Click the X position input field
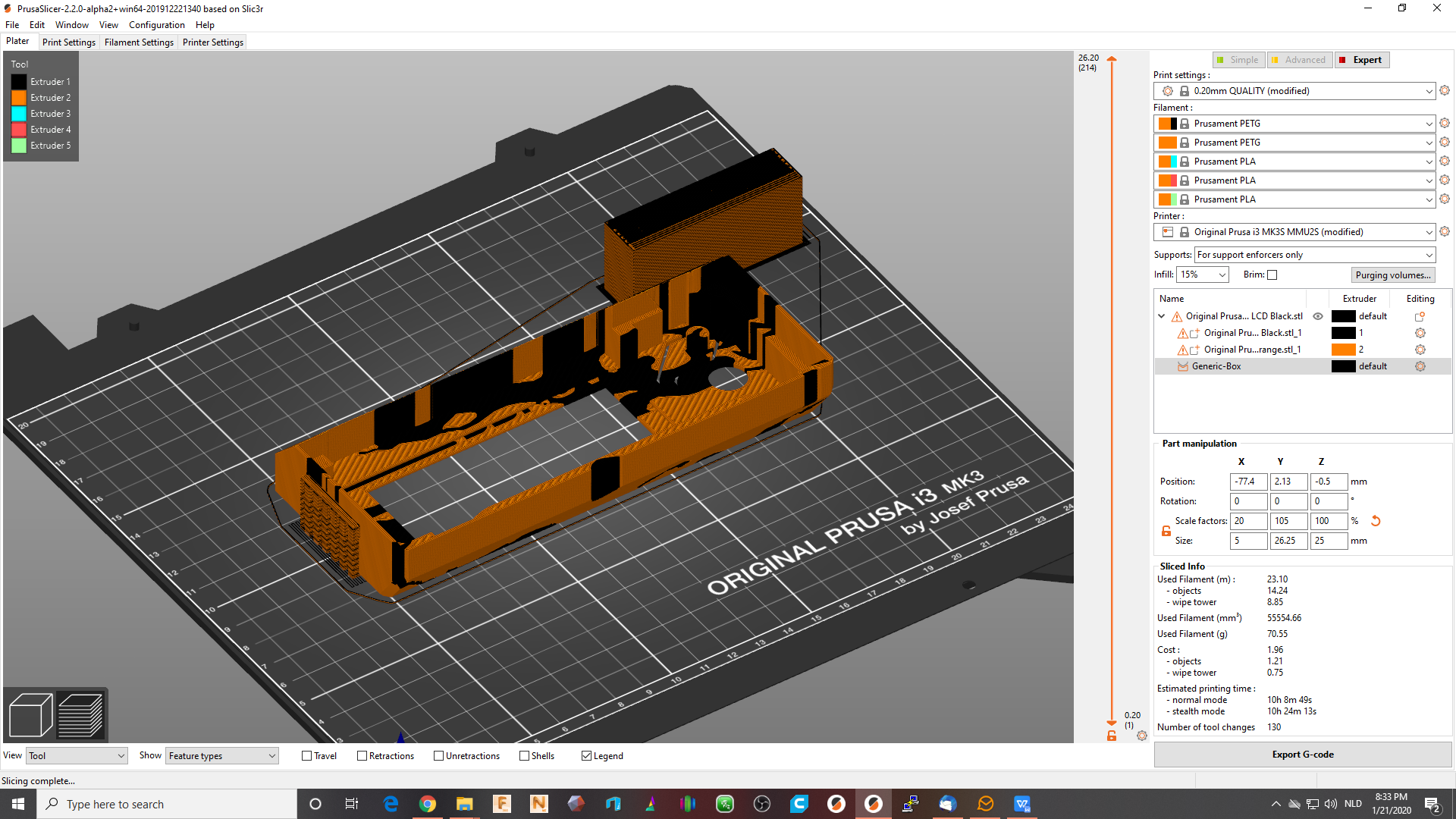This screenshot has height=819, width=1456. tap(1247, 481)
